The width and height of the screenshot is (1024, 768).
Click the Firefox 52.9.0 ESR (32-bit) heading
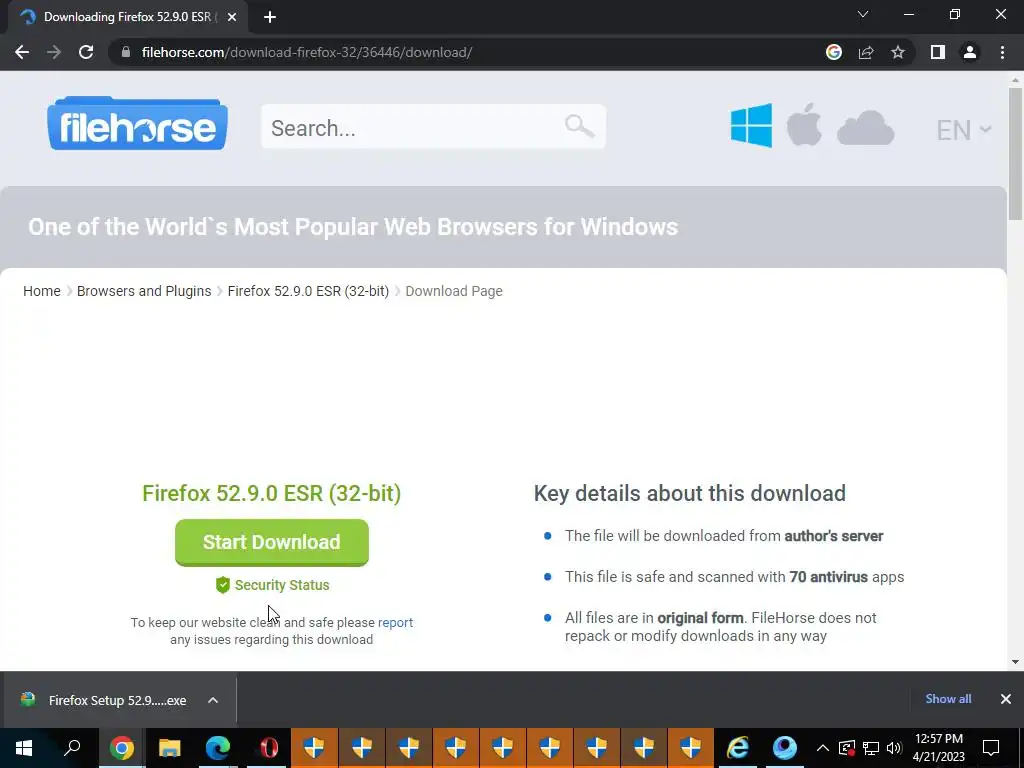coord(272,493)
